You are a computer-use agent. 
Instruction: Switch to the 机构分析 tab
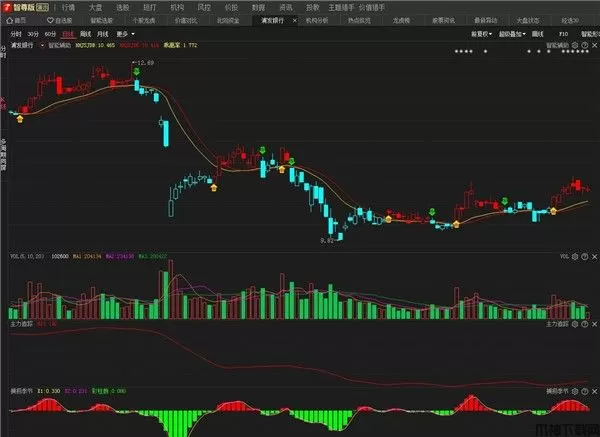click(x=317, y=20)
